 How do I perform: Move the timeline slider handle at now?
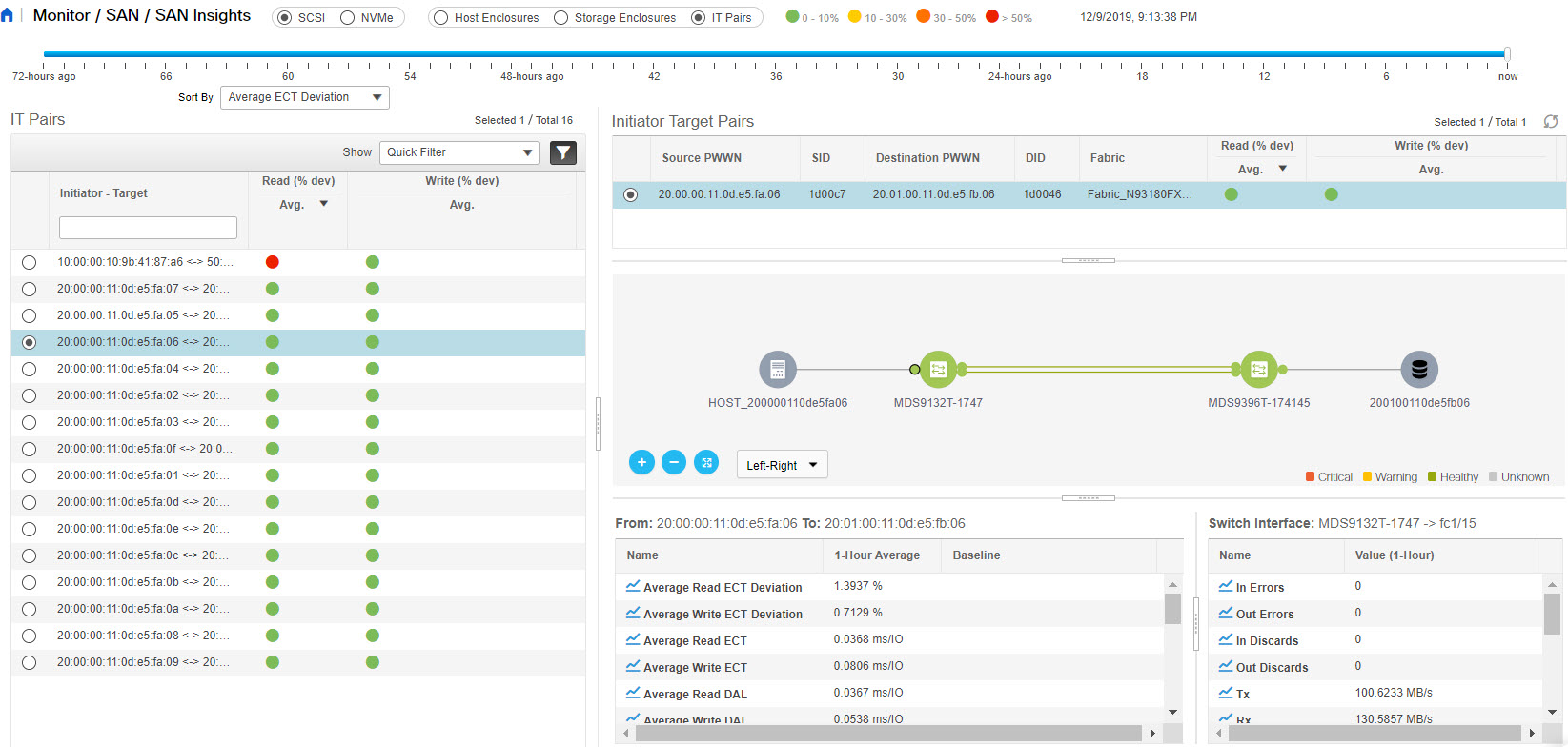1507,54
